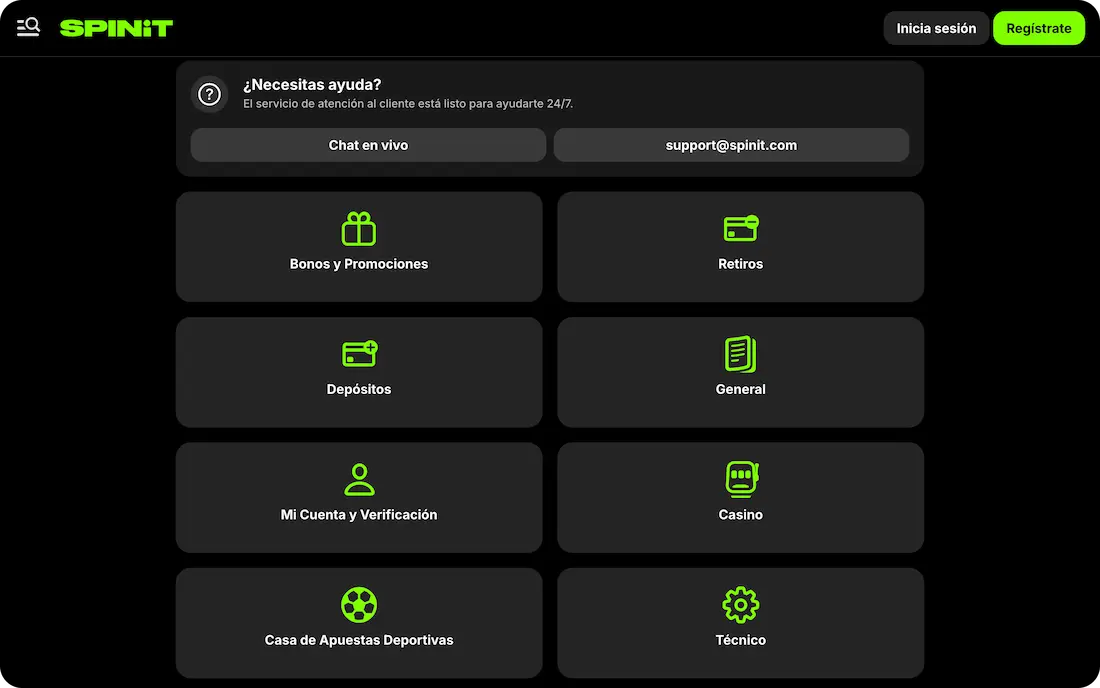
Task: Go home via the SPINiT logo
Action: point(116,28)
